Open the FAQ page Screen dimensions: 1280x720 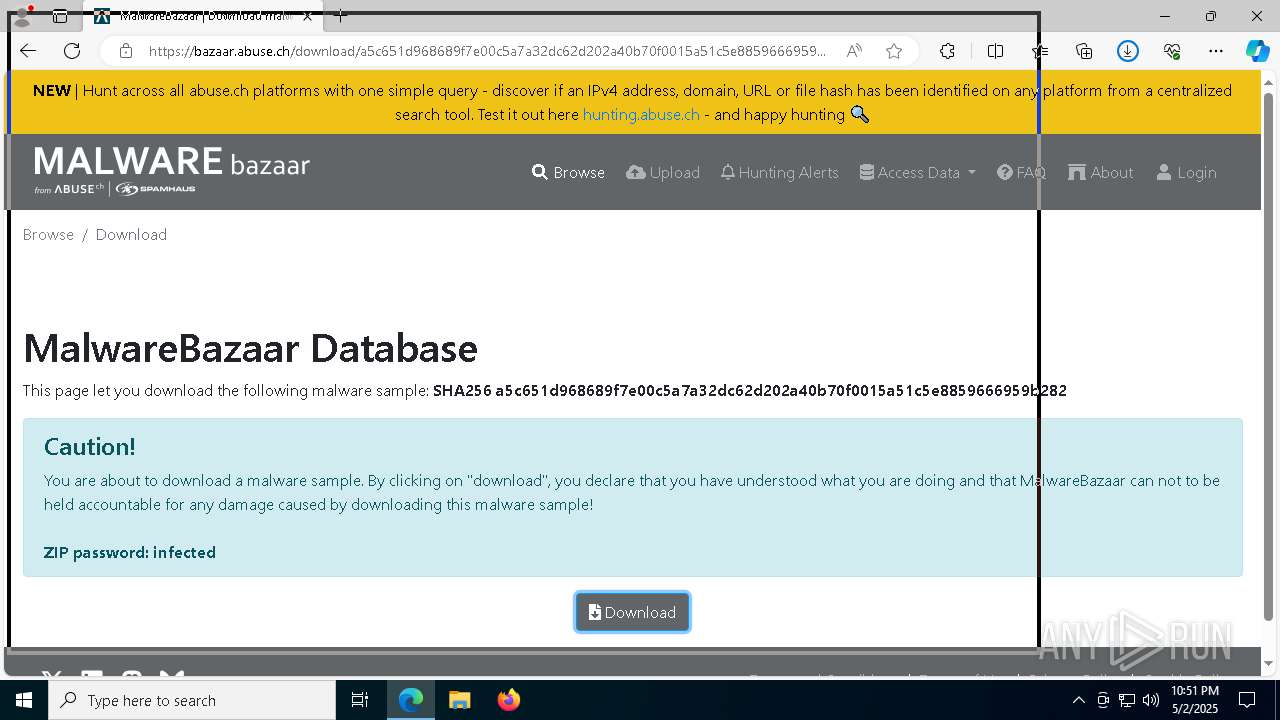[1021, 172]
